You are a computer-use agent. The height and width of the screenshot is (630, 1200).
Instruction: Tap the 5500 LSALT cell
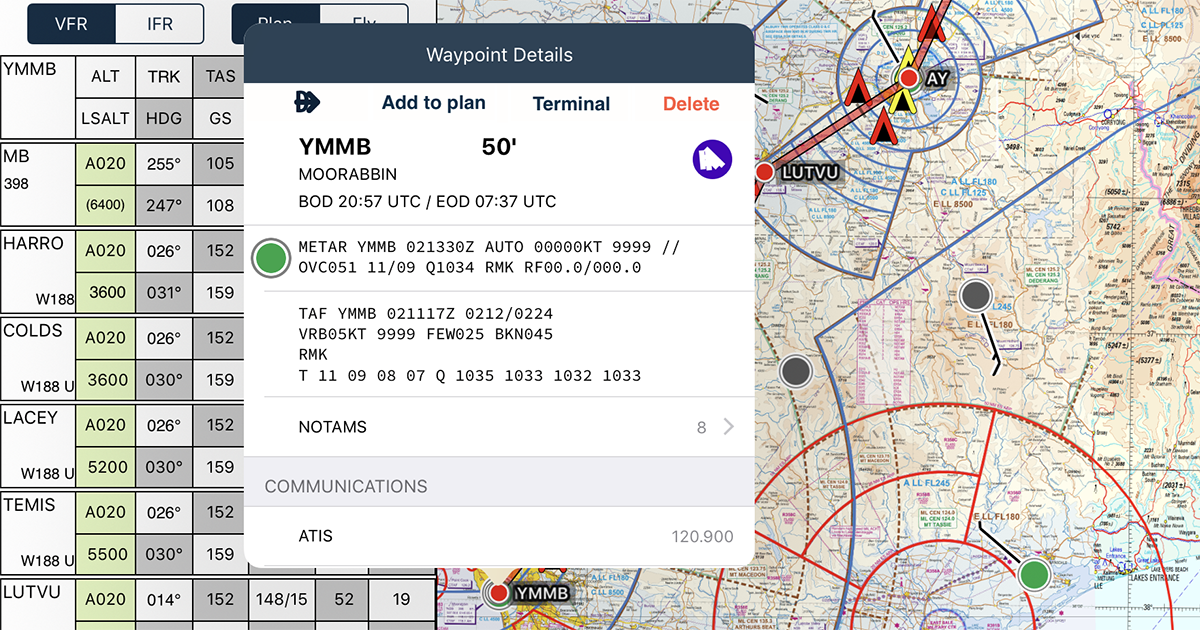coord(105,554)
